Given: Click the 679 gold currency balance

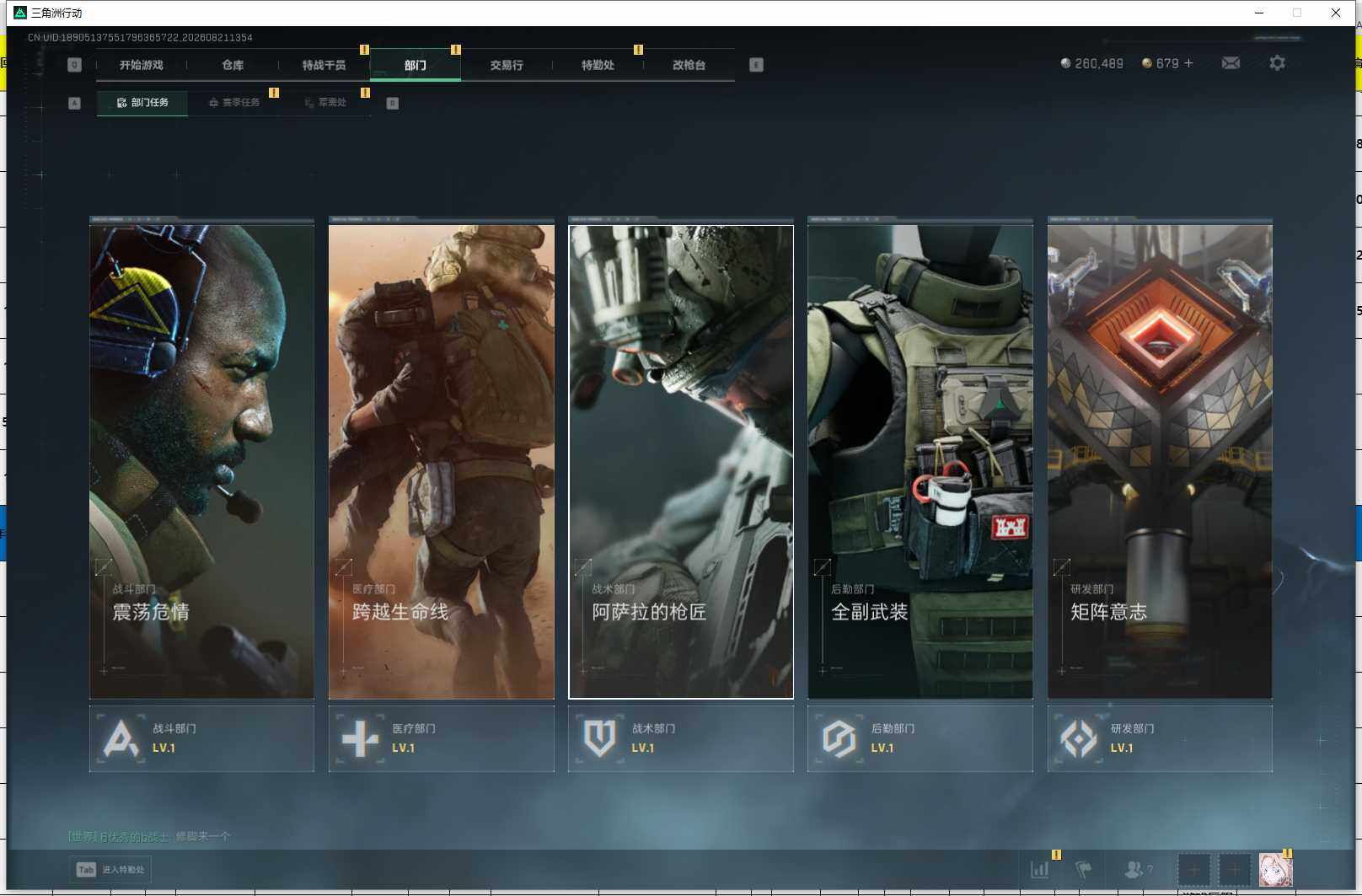Looking at the screenshot, I should [x=1161, y=63].
